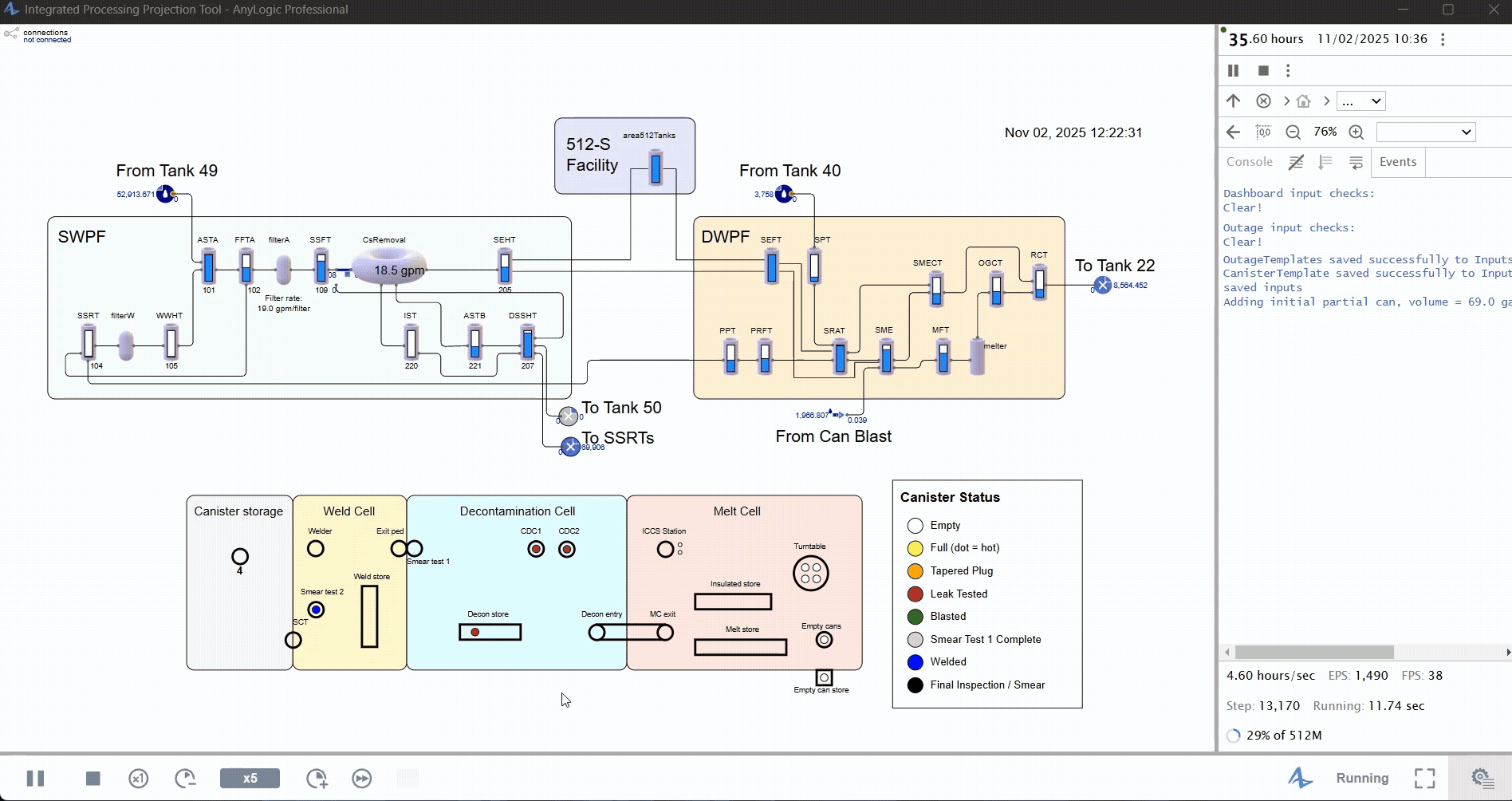Viewport: 1512px width, 801px height.
Task: Zoom out using the magnifier minus icon
Action: [1293, 132]
